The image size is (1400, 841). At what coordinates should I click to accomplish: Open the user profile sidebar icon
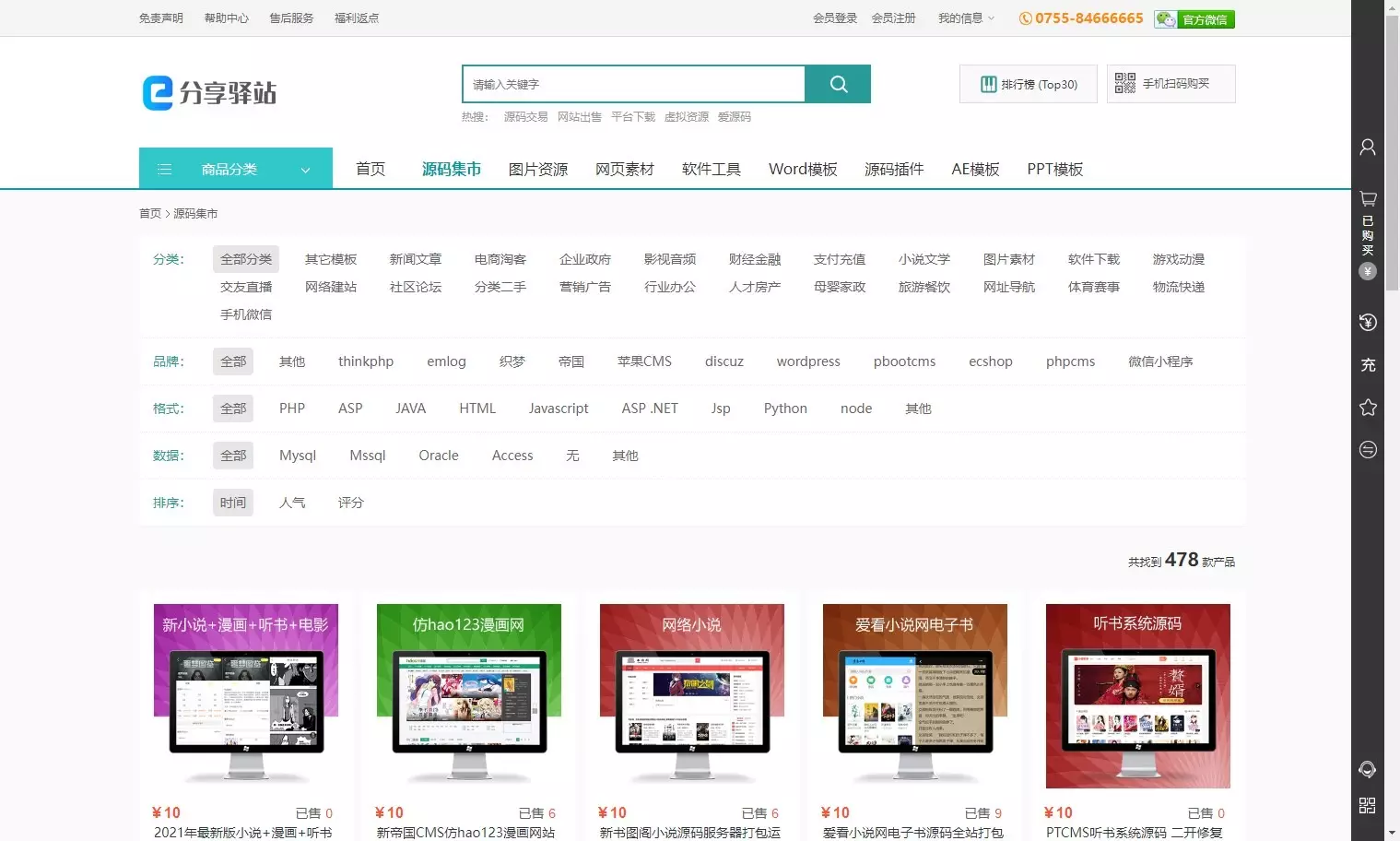[x=1368, y=148]
